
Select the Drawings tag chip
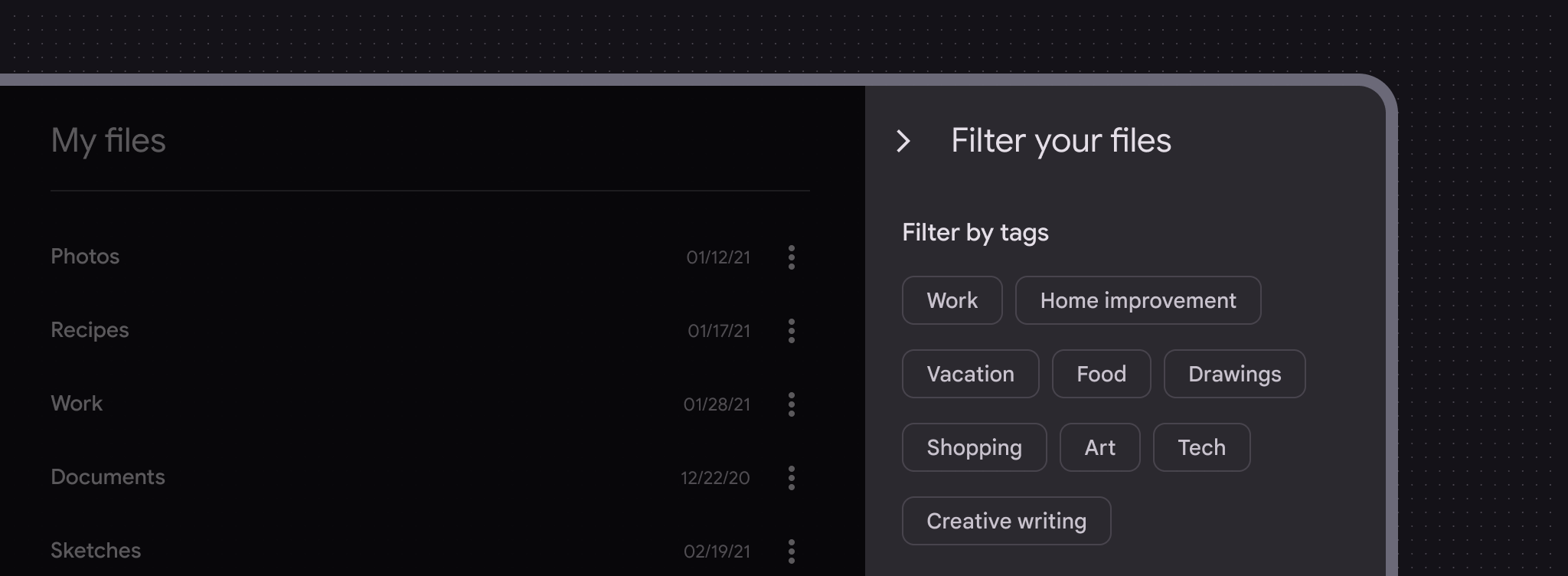pos(1234,374)
